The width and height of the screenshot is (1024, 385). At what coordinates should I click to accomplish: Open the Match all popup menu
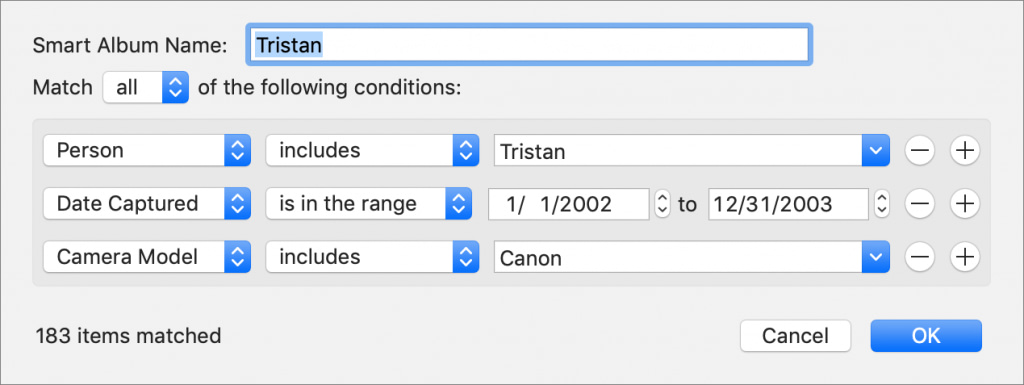pyautogui.click(x=146, y=87)
